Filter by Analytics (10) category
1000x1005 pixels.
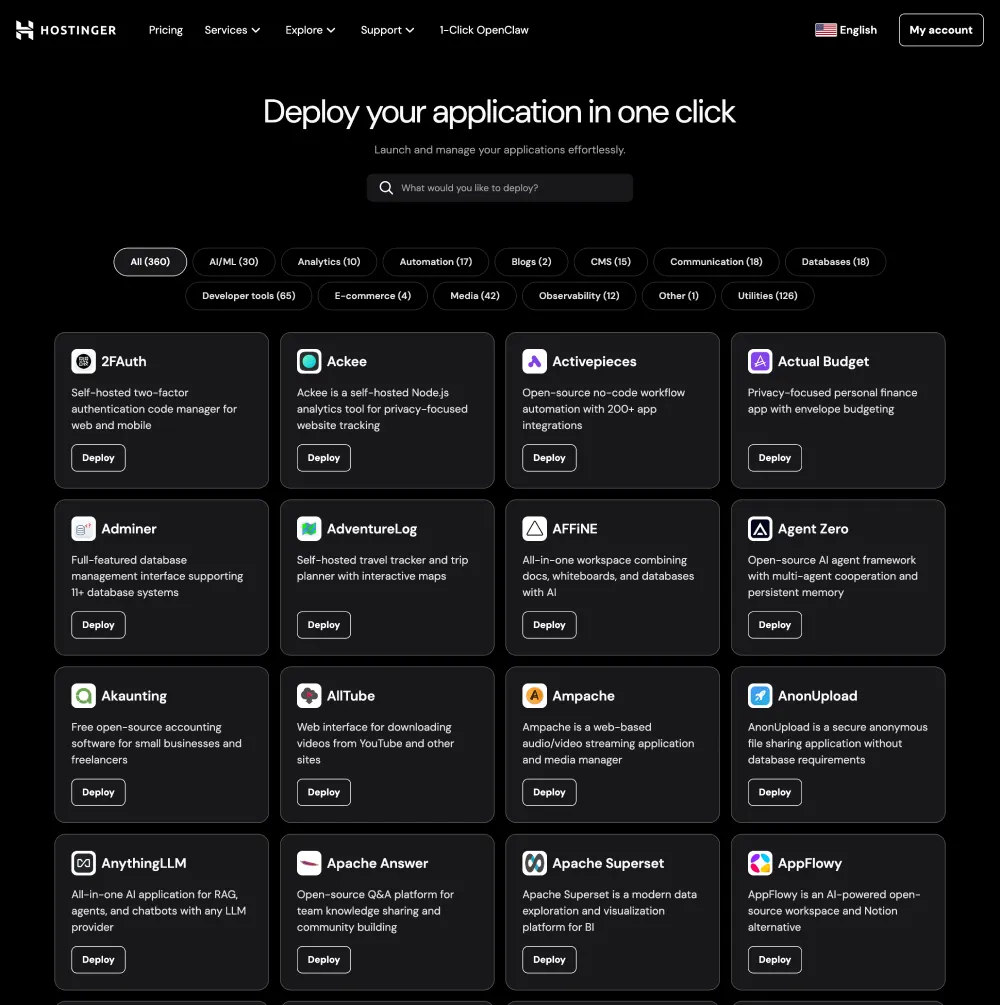[x=329, y=262]
